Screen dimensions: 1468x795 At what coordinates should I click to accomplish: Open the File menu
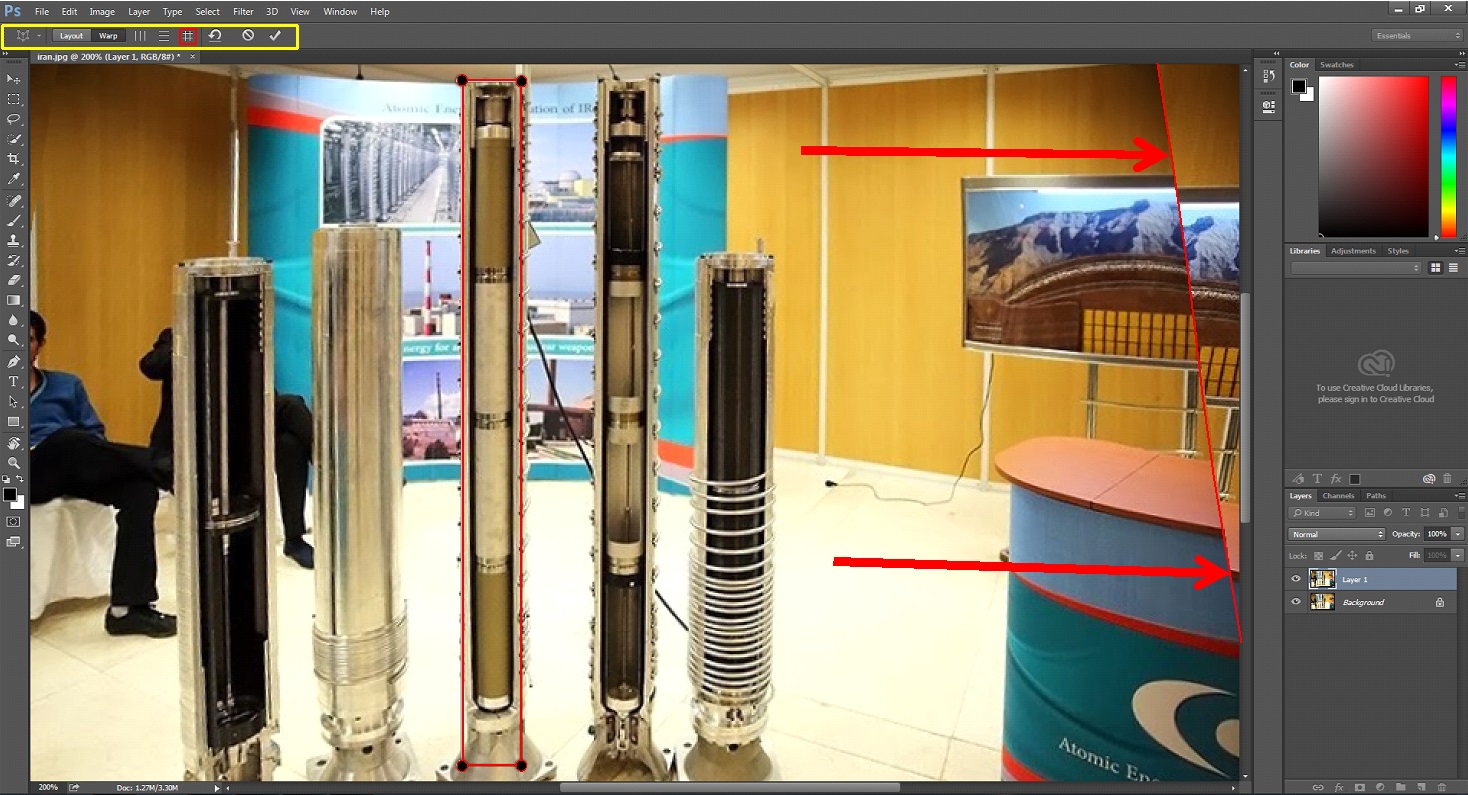(x=42, y=12)
